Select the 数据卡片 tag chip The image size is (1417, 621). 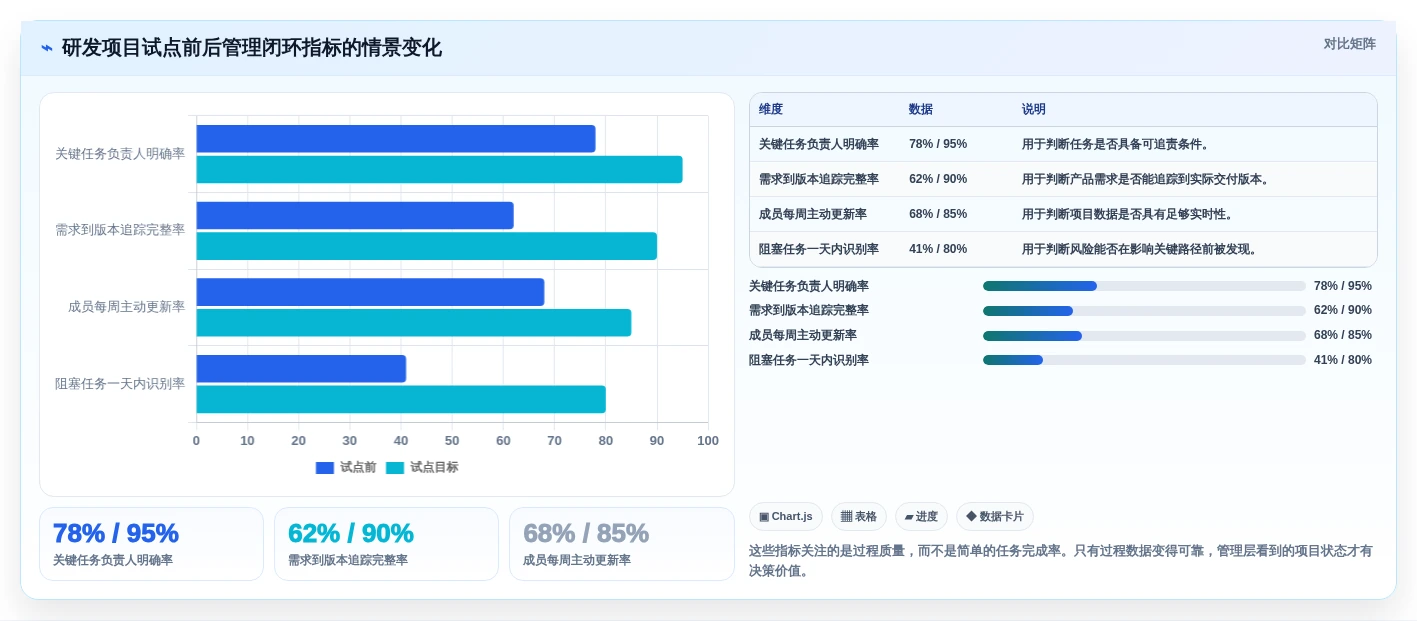pyautogui.click(x=995, y=517)
